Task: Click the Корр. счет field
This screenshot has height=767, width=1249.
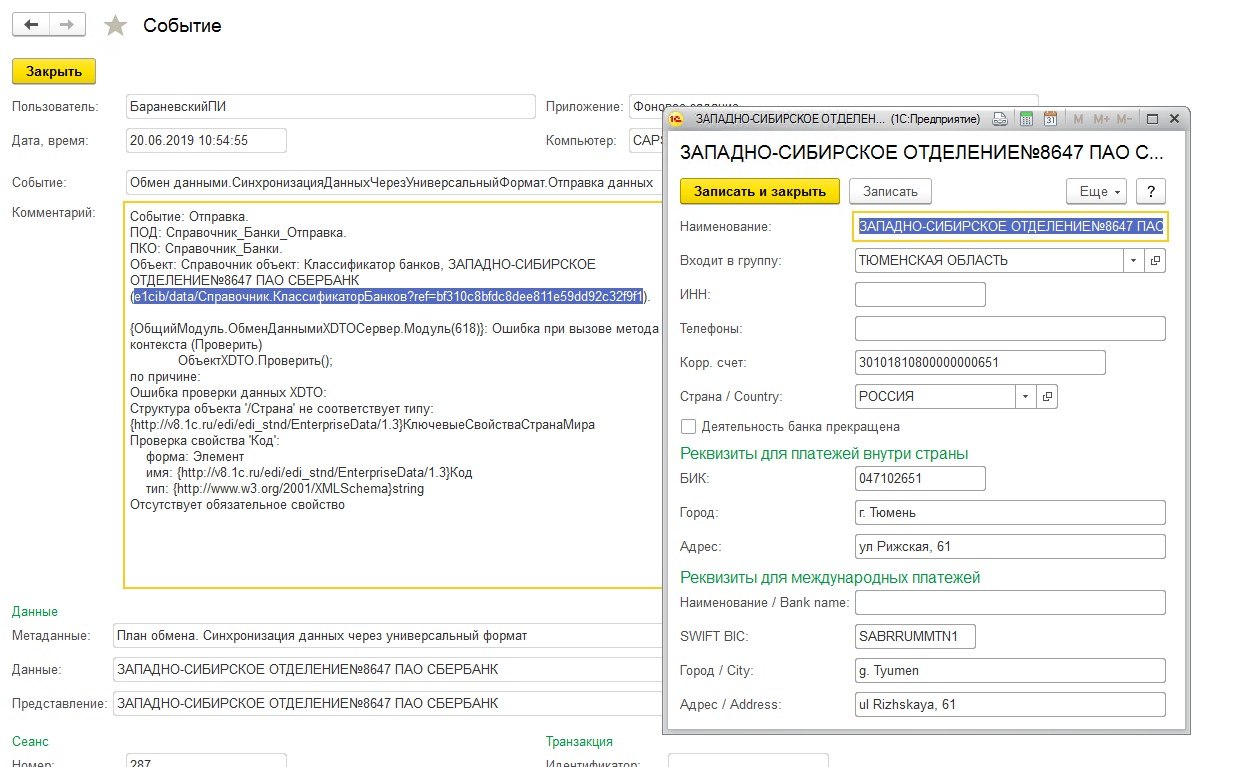Action: click(x=981, y=362)
